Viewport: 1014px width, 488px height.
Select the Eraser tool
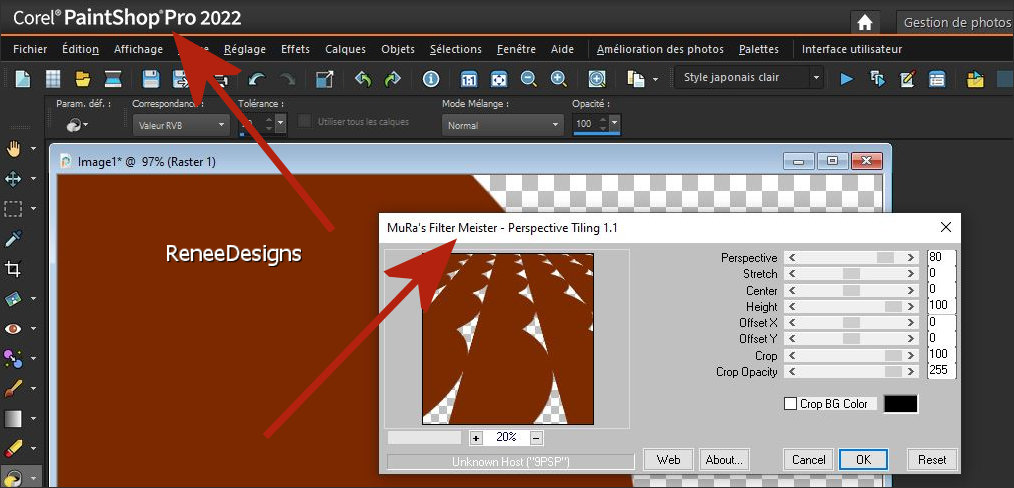(x=14, y=448)
